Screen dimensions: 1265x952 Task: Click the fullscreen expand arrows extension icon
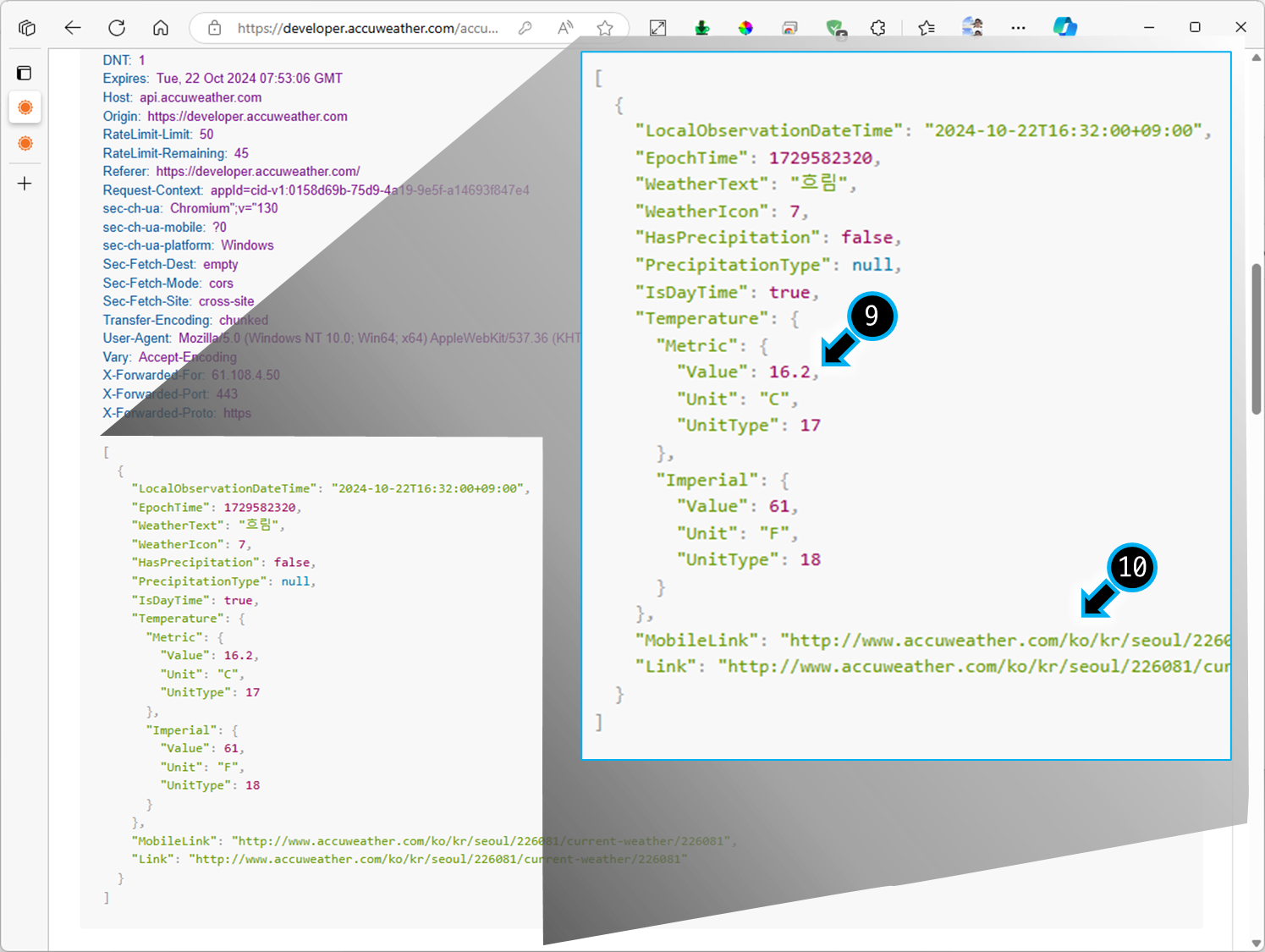tap(658, 28)
